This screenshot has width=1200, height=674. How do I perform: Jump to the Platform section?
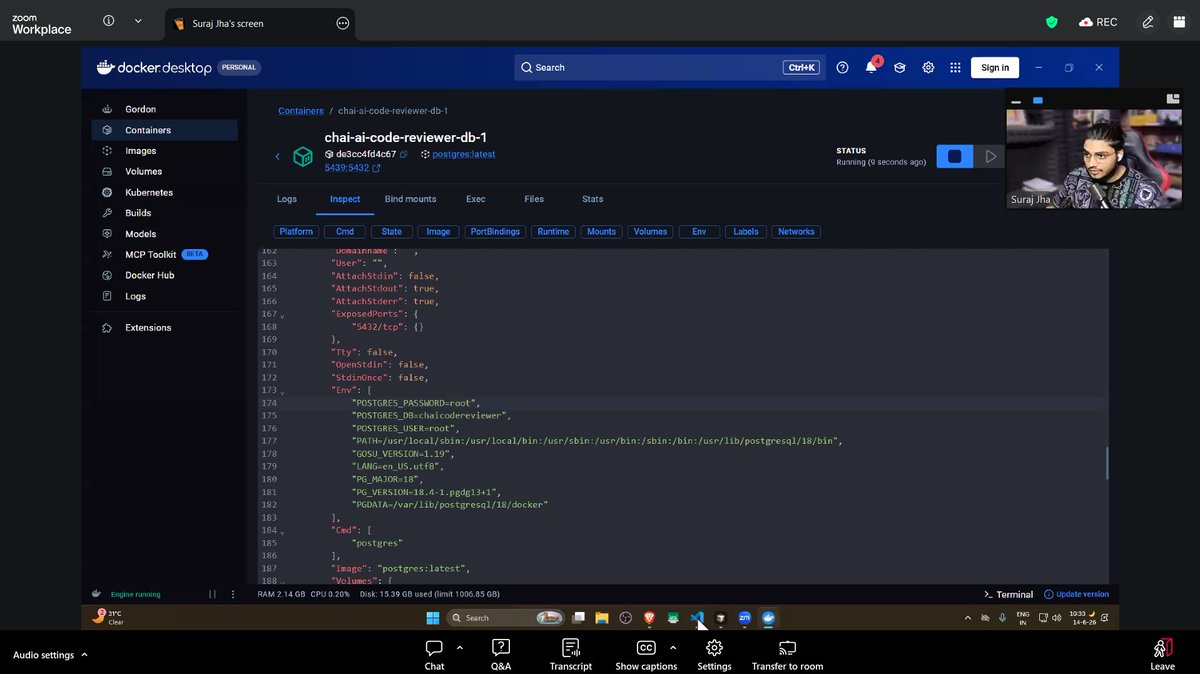click(x=296, y=231)
